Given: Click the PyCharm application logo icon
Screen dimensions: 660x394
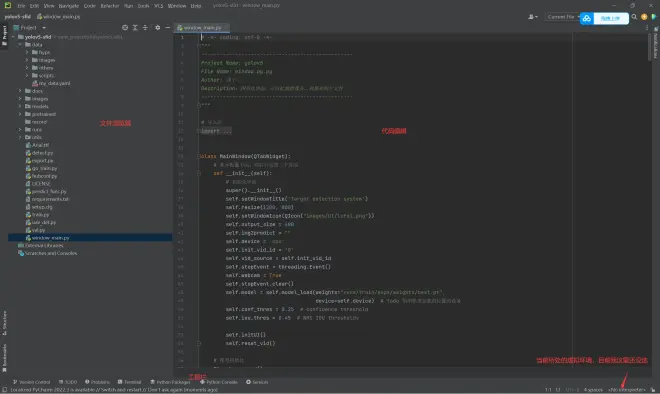Looking at the screenshot, I should point(8,5).
